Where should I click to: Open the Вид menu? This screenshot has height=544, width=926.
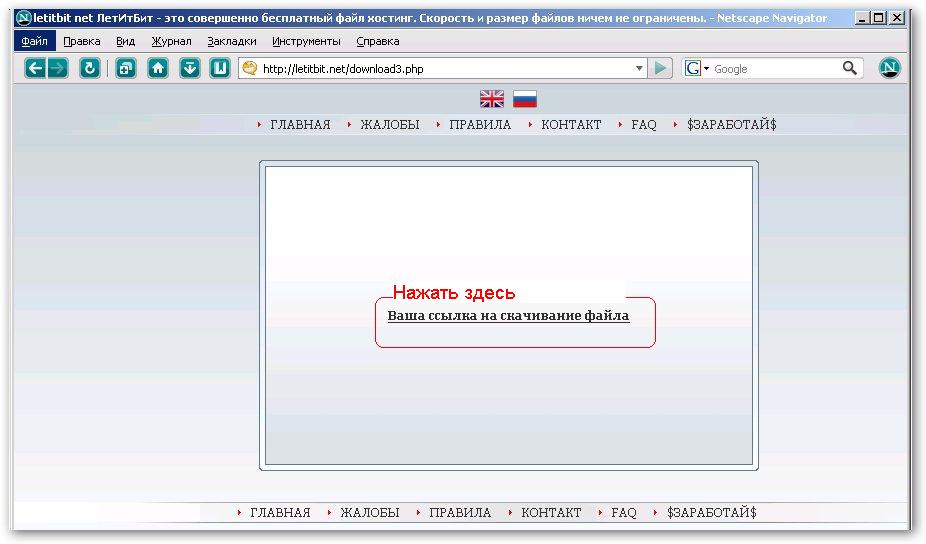pos(125,41)
